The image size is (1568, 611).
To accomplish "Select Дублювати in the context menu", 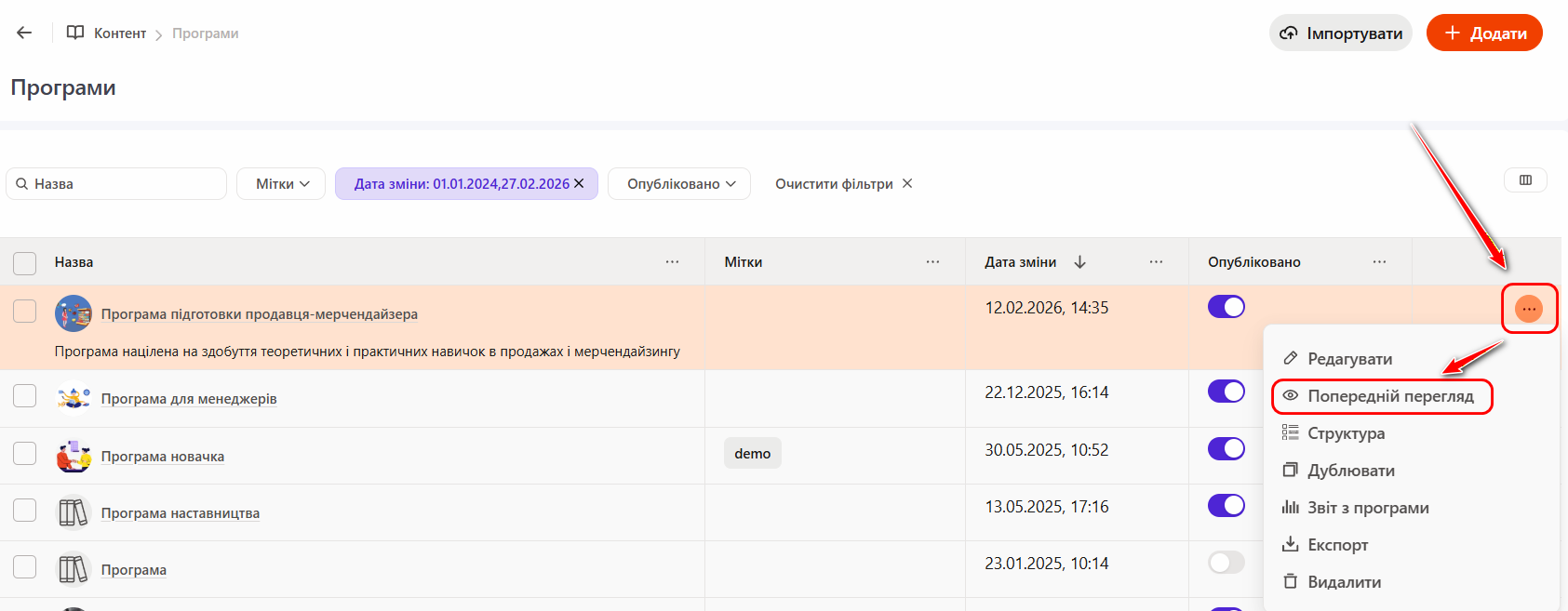I will [1350, 471].
